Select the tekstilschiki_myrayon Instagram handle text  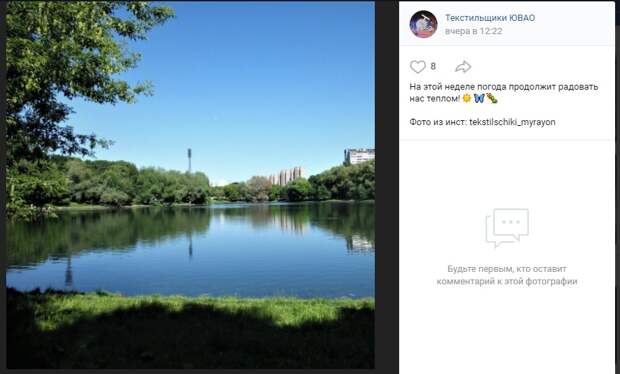point(512,122)
